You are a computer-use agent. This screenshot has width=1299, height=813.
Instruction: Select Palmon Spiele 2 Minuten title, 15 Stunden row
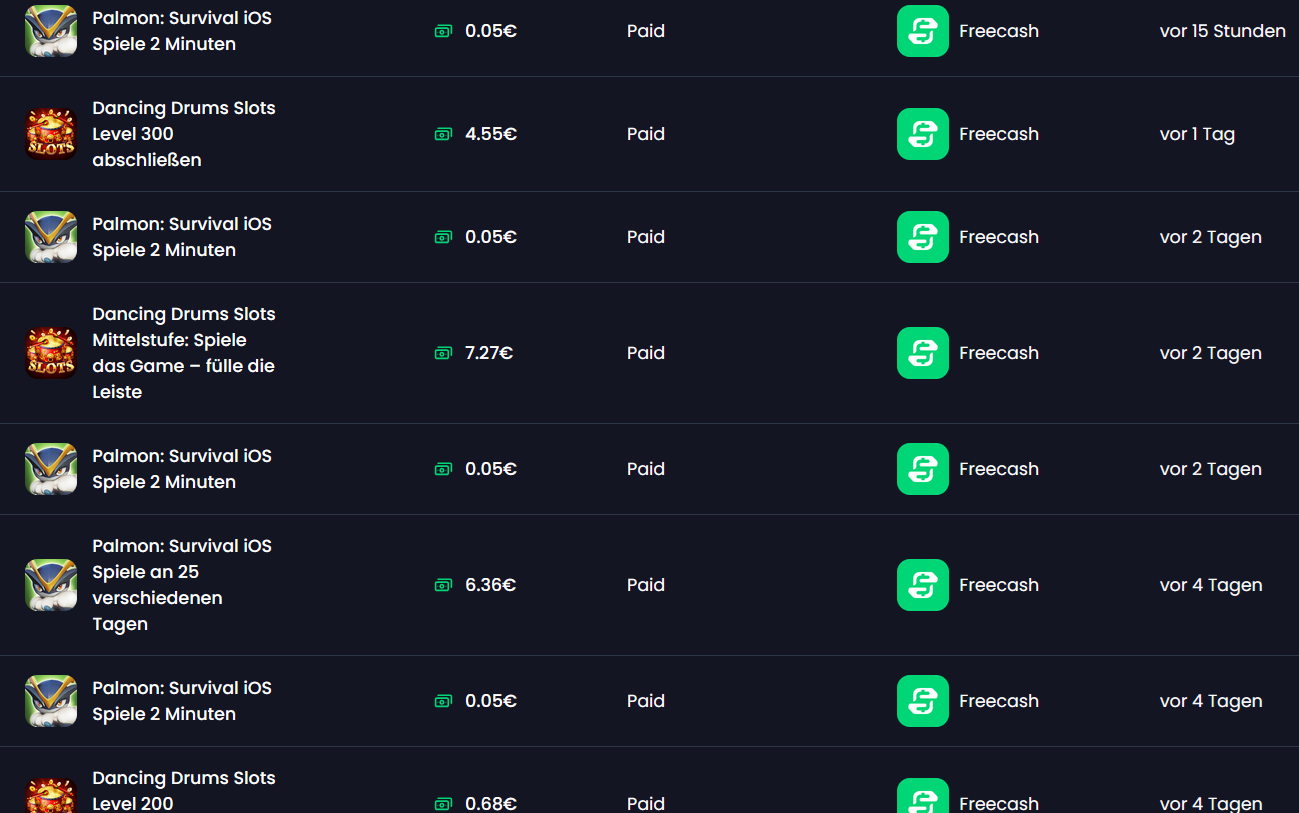tap(182, 31)
